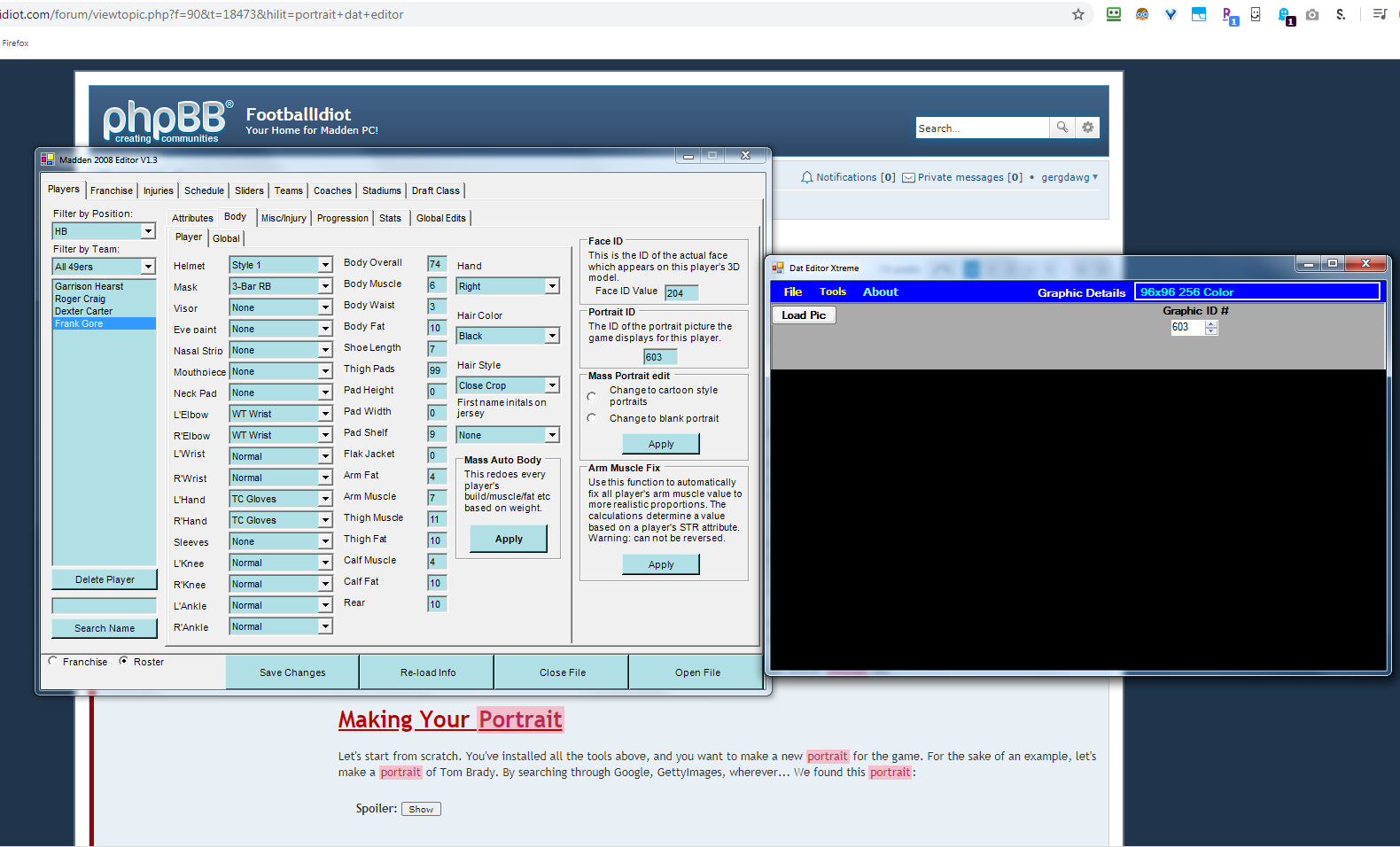Click the blue diamond extension icon
Screen dimensions: 1400x847
pyautogui.click(x=1171, y=14)
